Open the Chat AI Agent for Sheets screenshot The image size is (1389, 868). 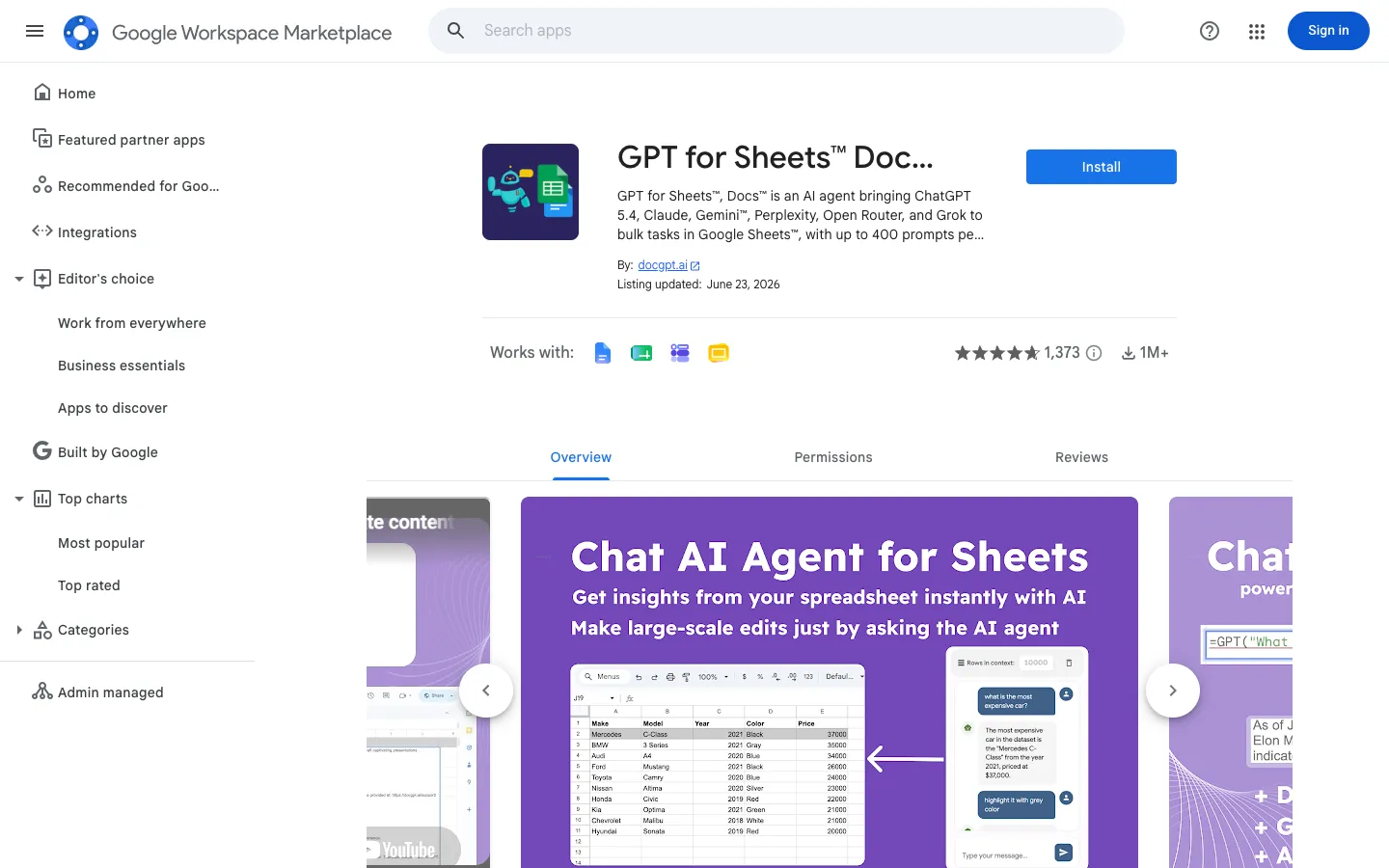tap(830, 682)
